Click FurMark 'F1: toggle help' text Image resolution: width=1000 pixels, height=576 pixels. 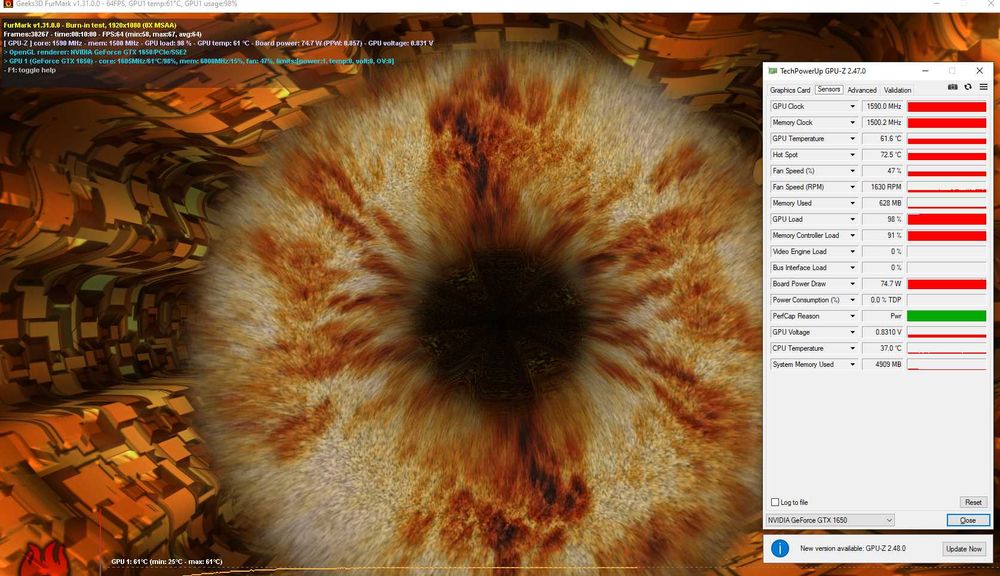click(30, 70)
